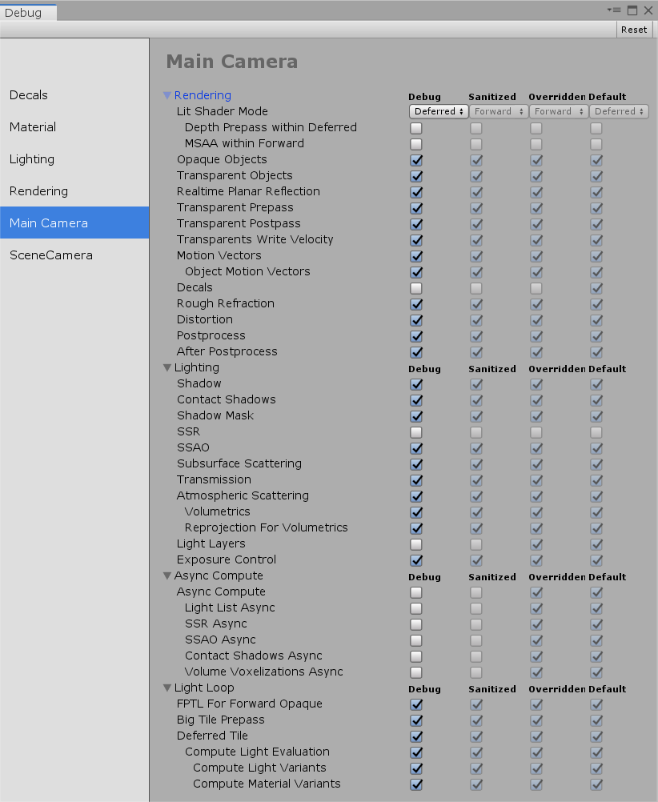Enable the Debug SSR checkbox
The height and width of the screenshot is (802, 658).
[416, 432]
